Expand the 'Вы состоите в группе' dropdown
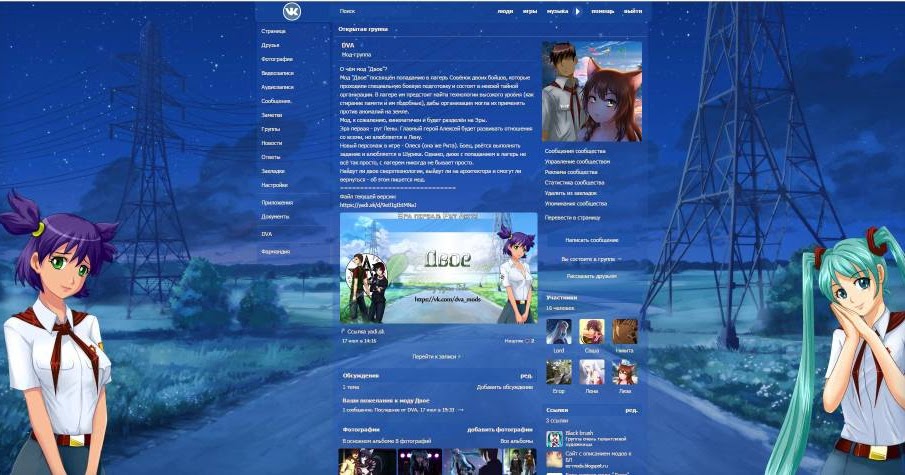Viewport: 905px width, 475px height. [591, 259]
